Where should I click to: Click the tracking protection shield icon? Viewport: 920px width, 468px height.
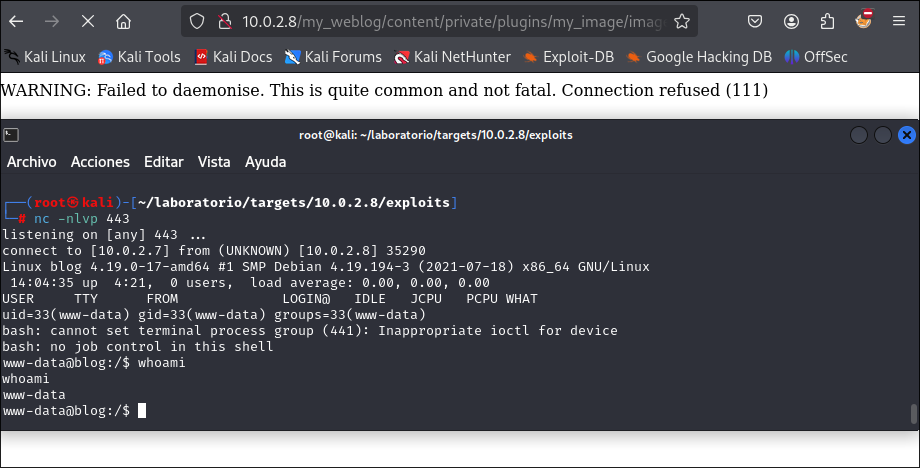[x=197, y=22]
